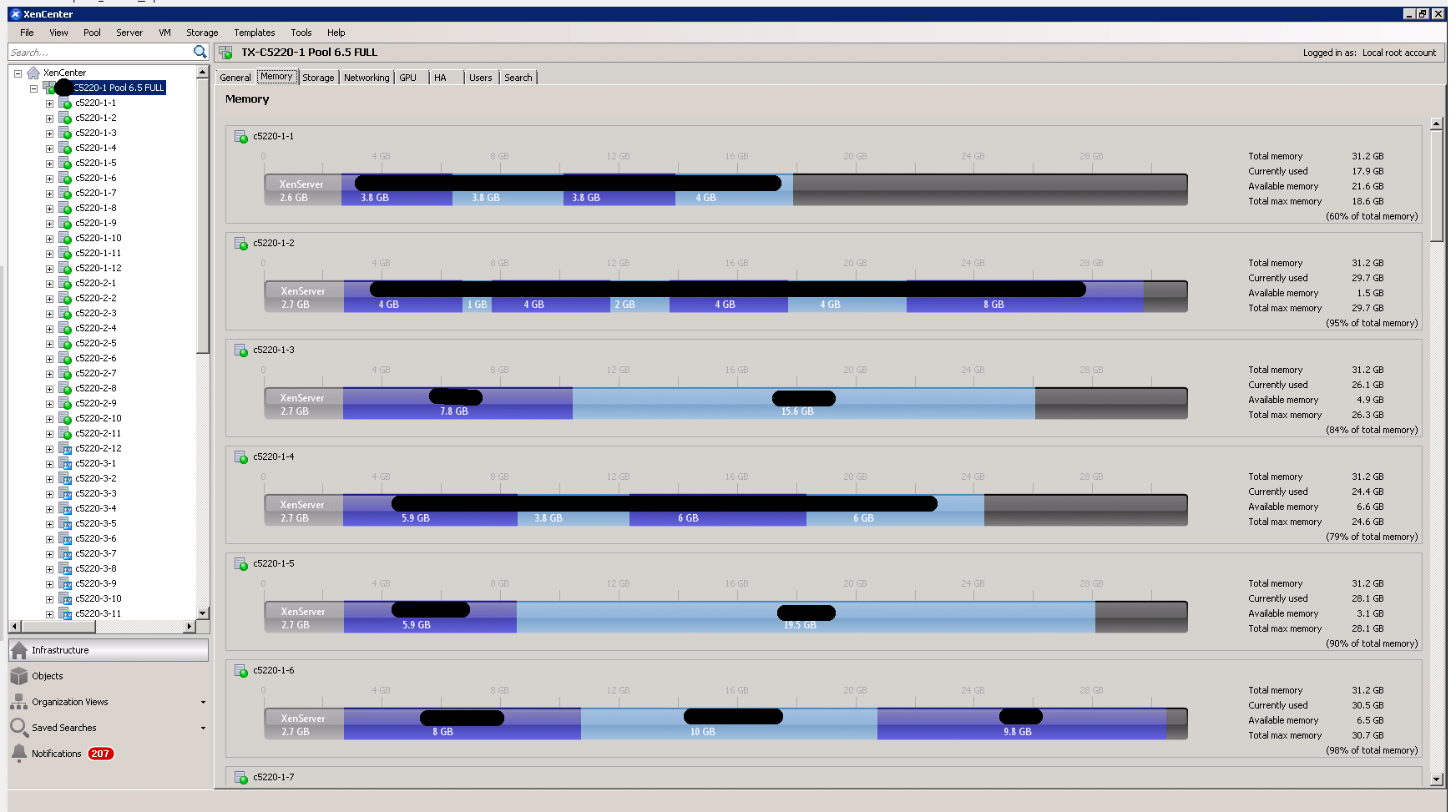The width and height of the screenshot is (1456, 812).
Task: Click server icon beside c5220-1-4 memory panel
Action: (x=241, y=457)
